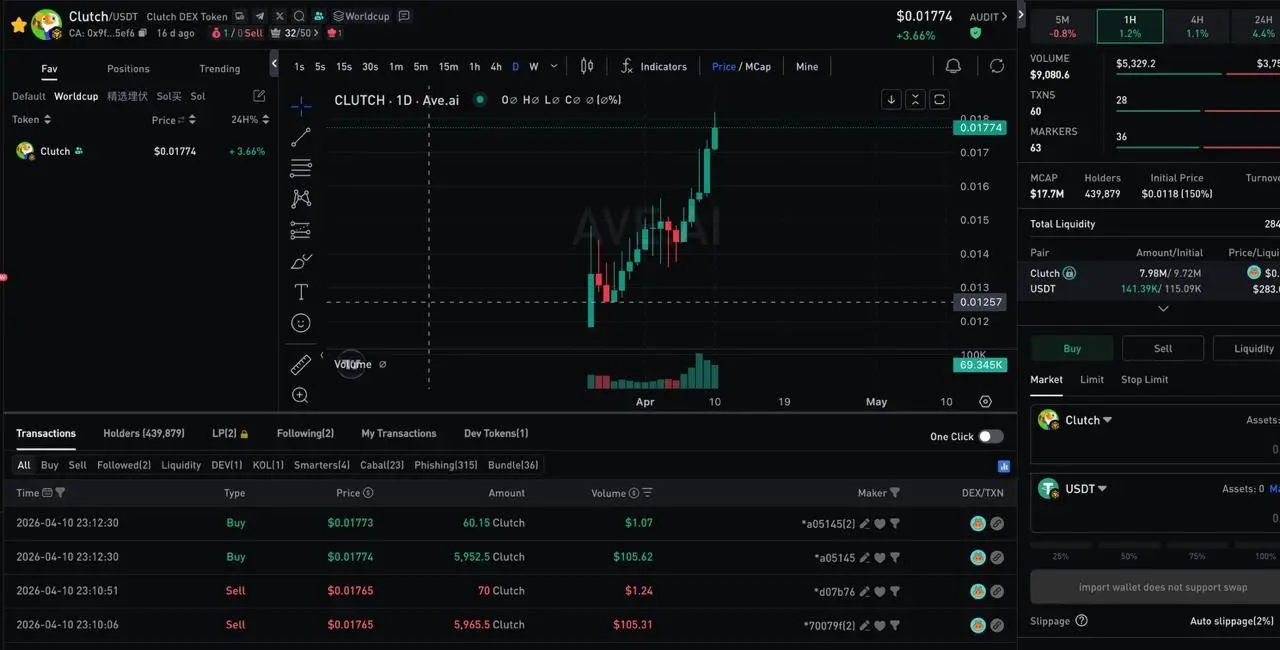Sort favorites by 24H% column arrows
The image size is (1280, 650).
click(265, 120)
